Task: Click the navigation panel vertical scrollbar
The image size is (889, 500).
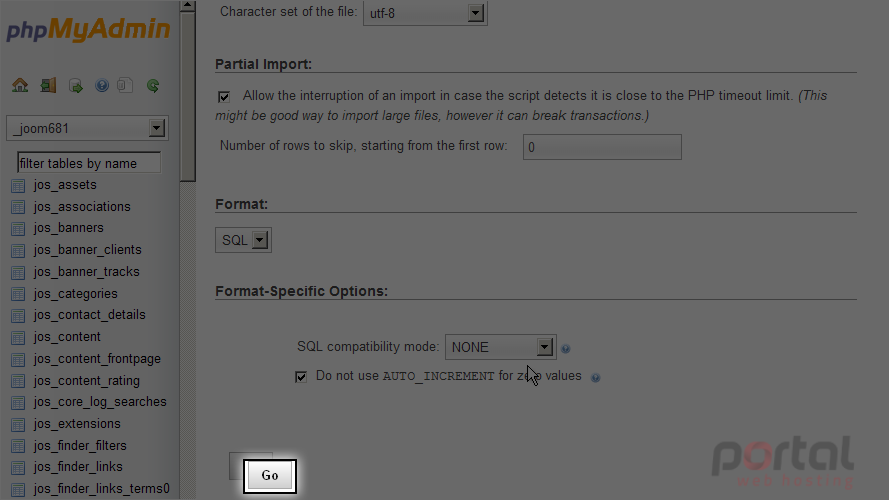Action: coord(188,96)
